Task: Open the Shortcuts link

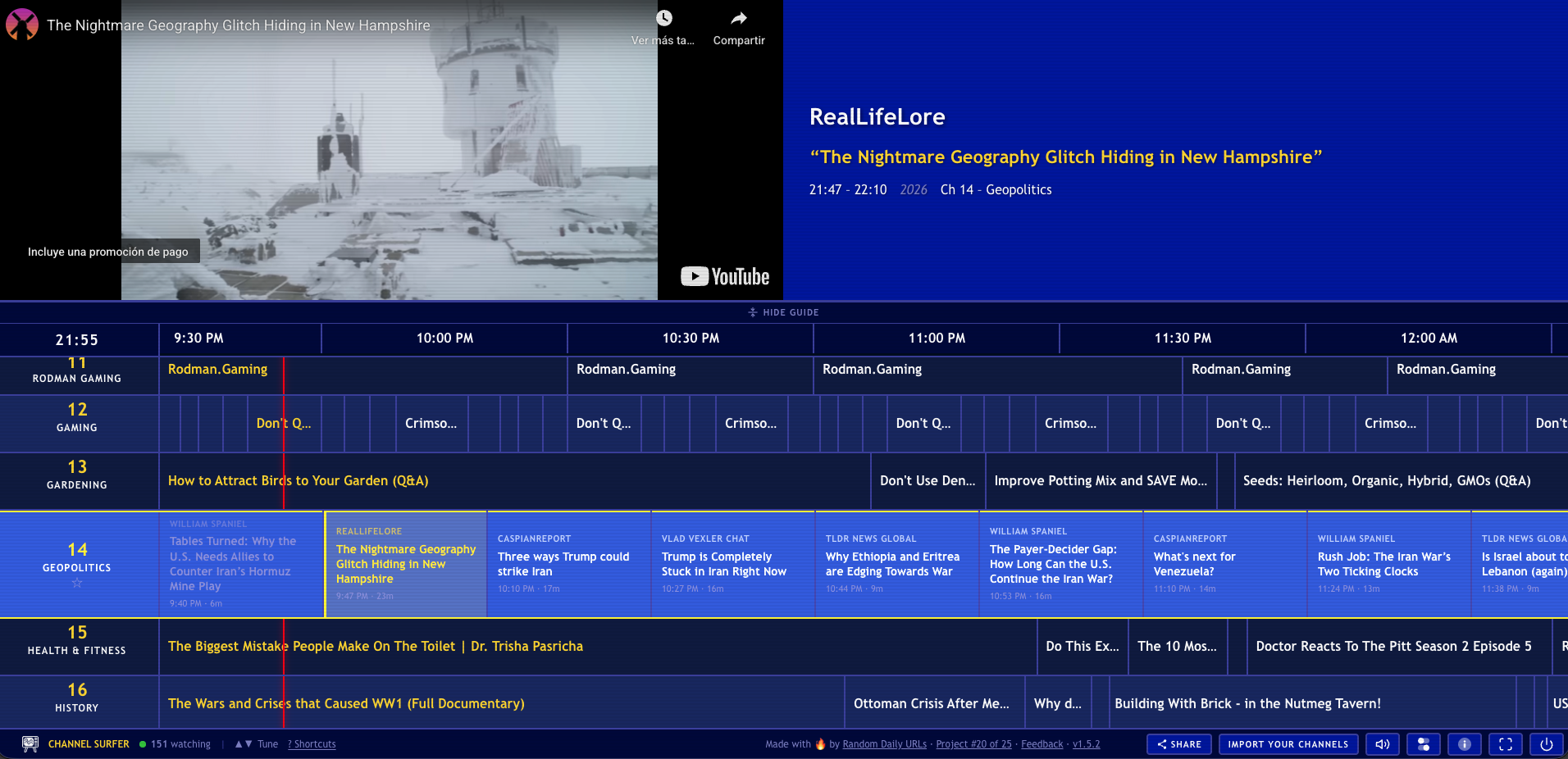Action: point(312,744)
